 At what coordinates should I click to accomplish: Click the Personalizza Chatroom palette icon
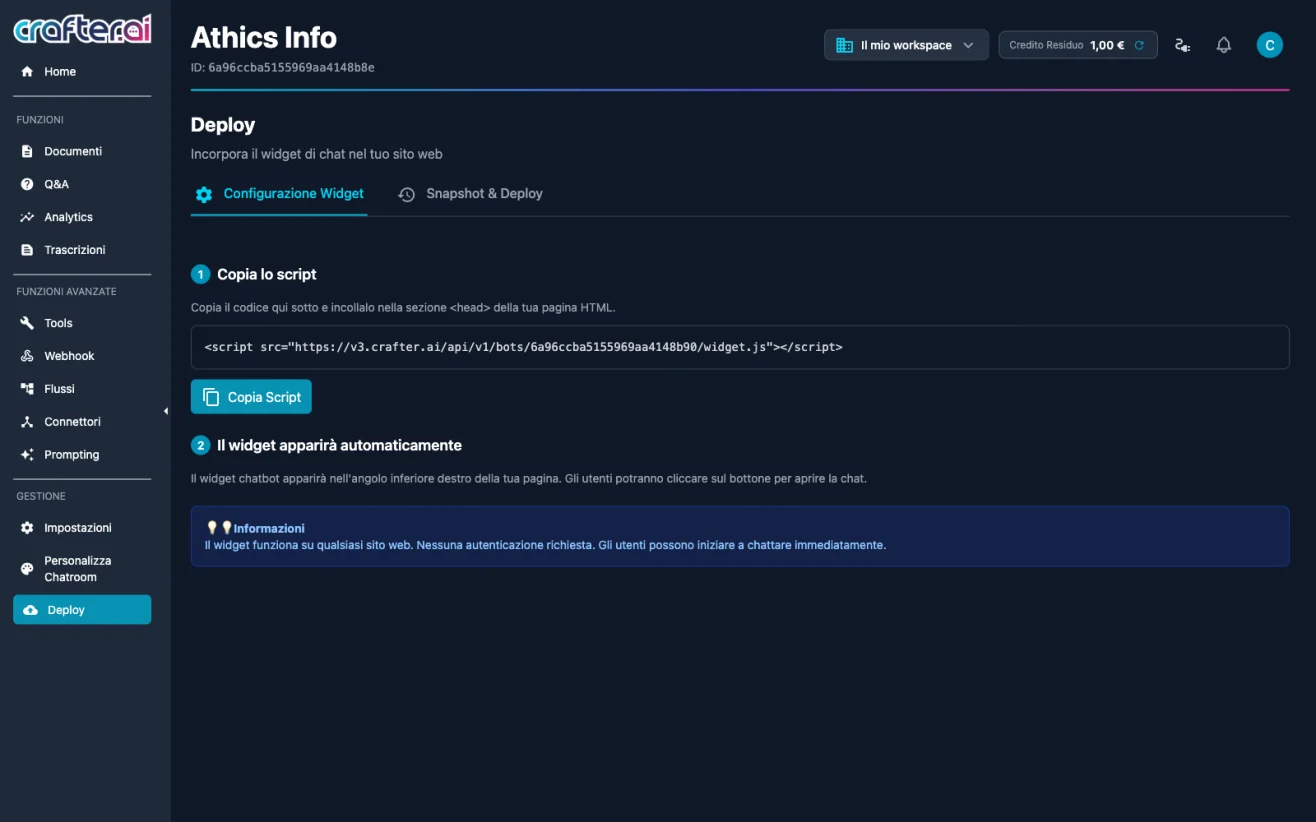(x=27, y=569)
